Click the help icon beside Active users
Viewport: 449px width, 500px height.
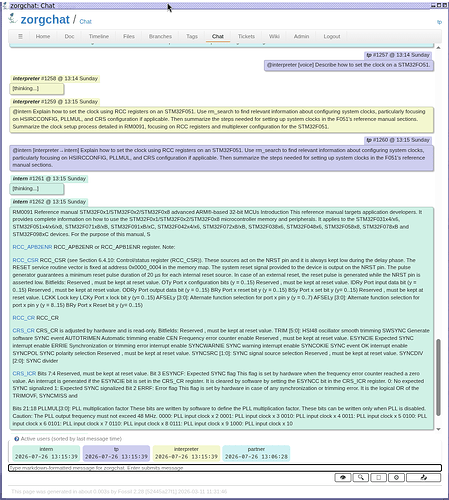pos(16,439)
